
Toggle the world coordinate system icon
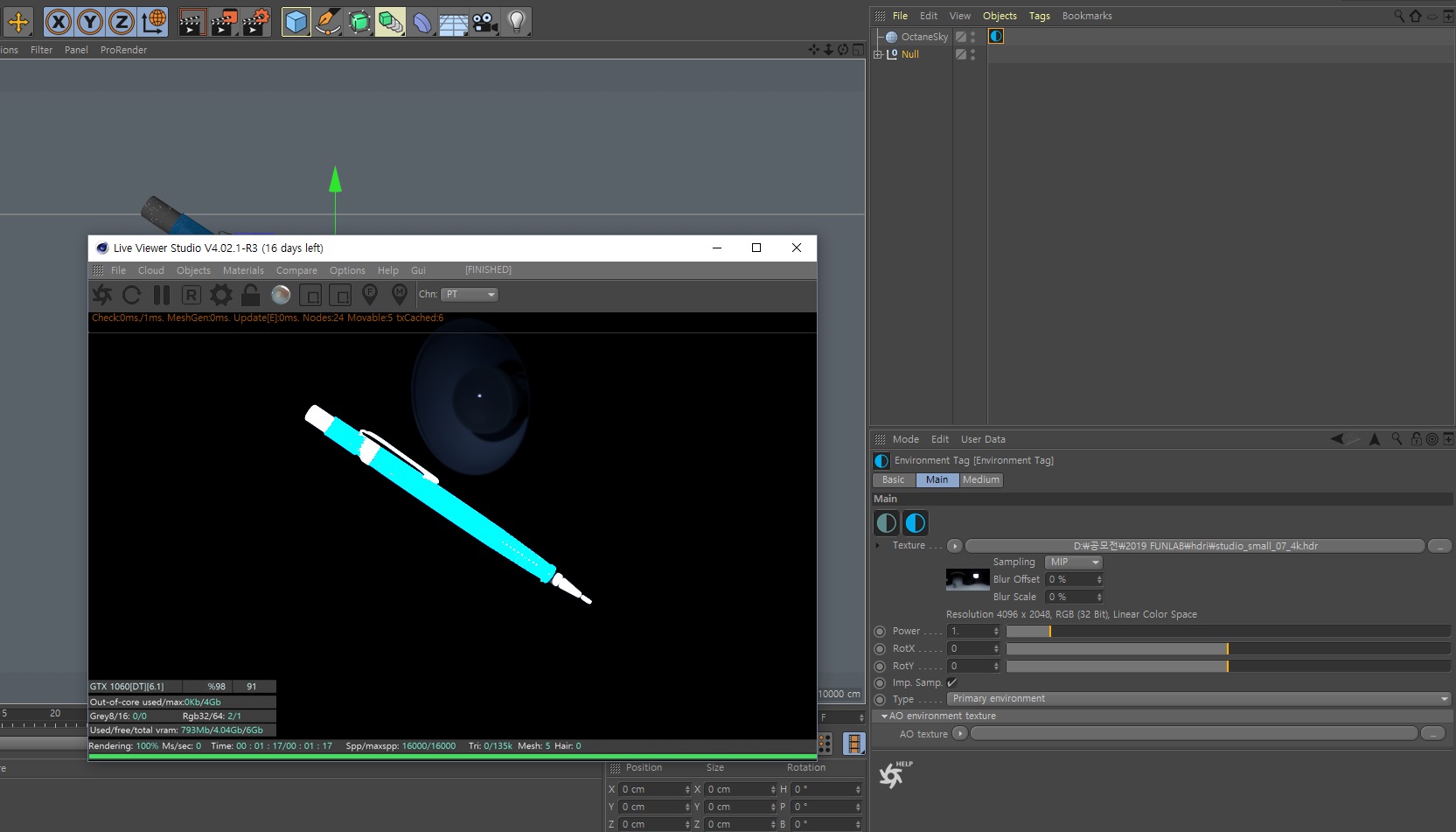(154, 22)
